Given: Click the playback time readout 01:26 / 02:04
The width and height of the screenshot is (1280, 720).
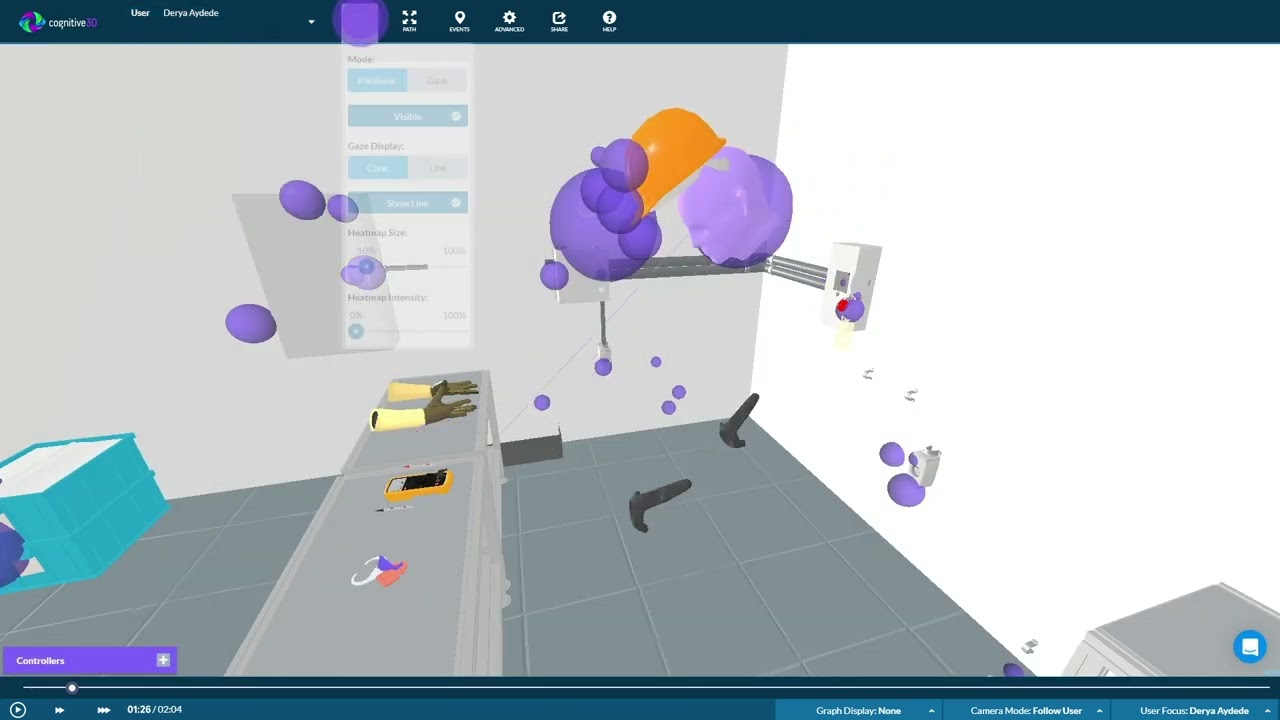Looking at the screenshot, I should click(x=154, y=710).
